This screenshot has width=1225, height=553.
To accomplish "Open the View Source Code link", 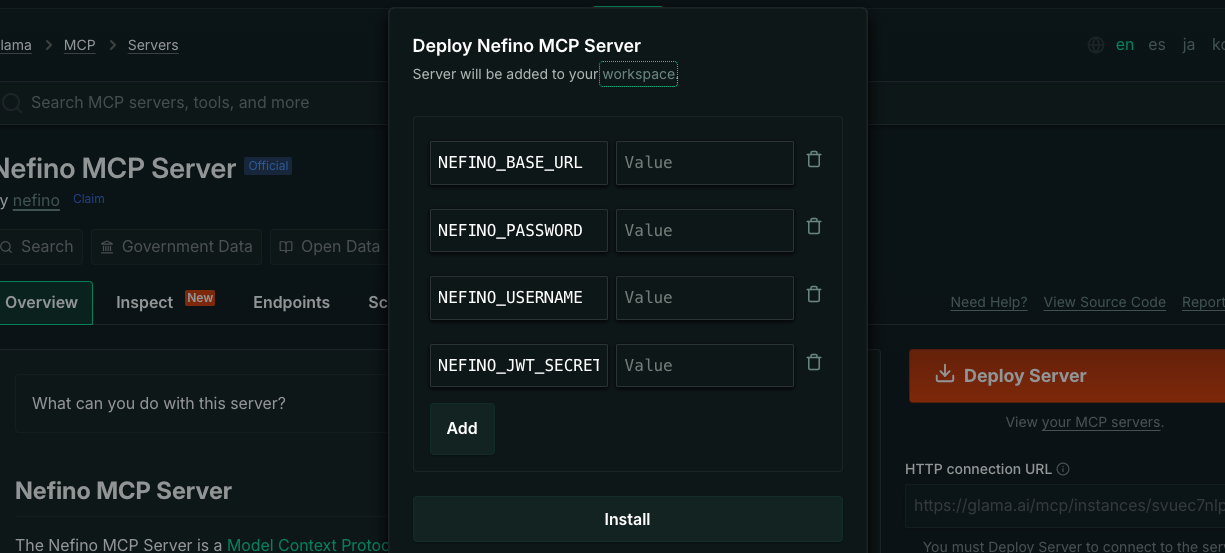I will (x=1104, y=302).
